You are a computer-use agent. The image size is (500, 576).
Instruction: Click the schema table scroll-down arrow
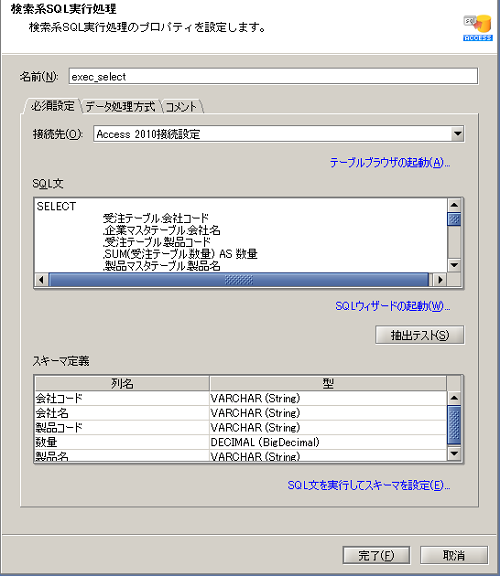[454, 454]
